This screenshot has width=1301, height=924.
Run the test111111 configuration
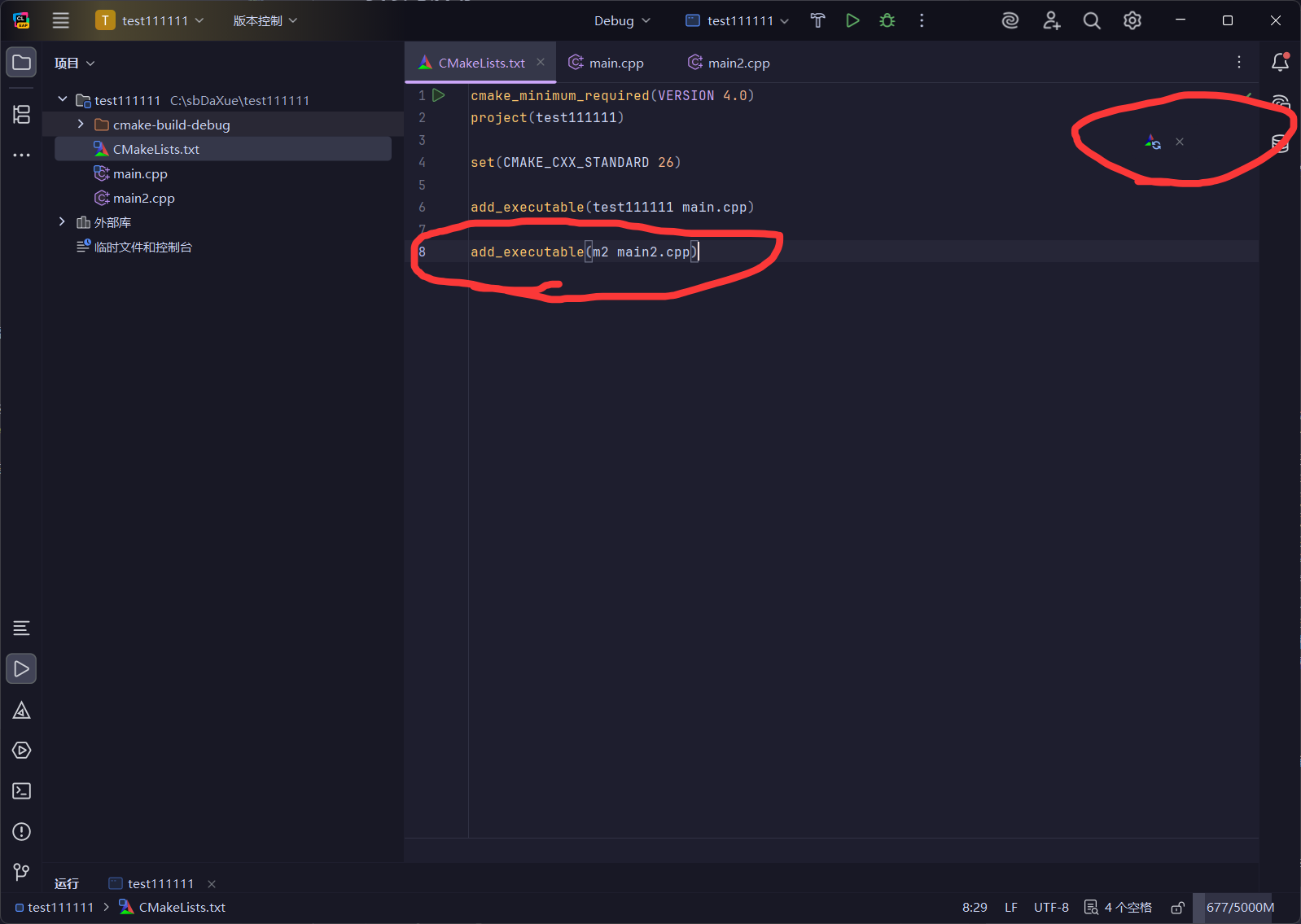click(852, 21)
